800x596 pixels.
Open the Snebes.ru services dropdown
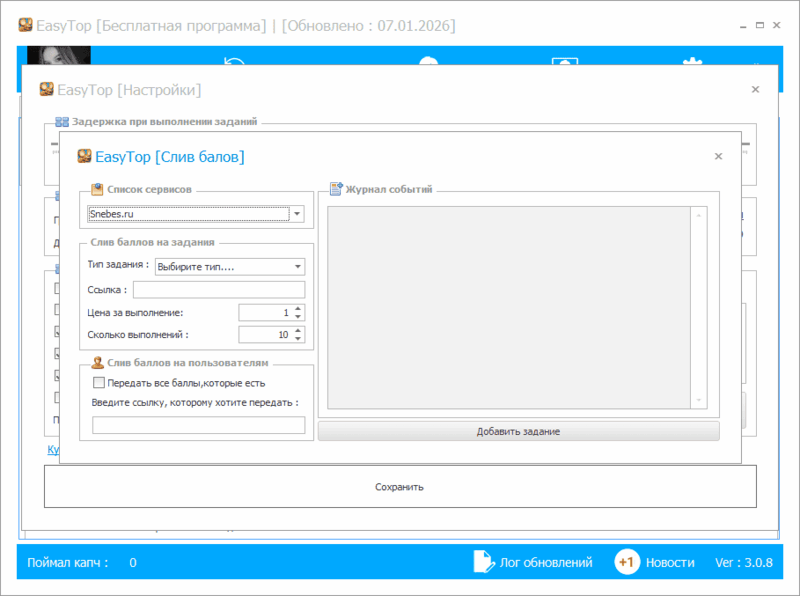(297, 214)
